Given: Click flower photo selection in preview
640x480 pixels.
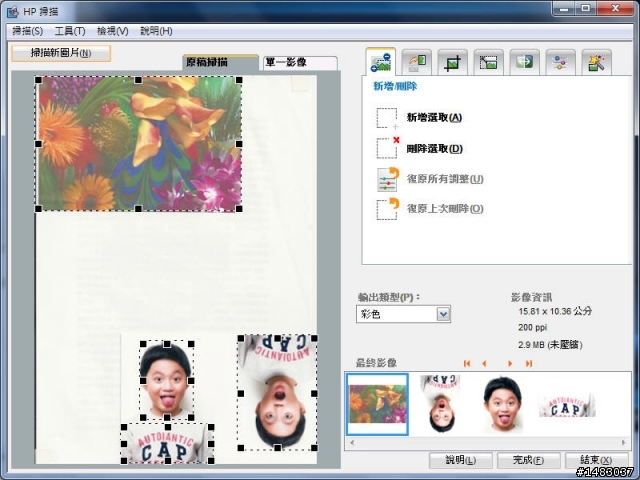Looking at the screenshot, I should tap(139, 144).
